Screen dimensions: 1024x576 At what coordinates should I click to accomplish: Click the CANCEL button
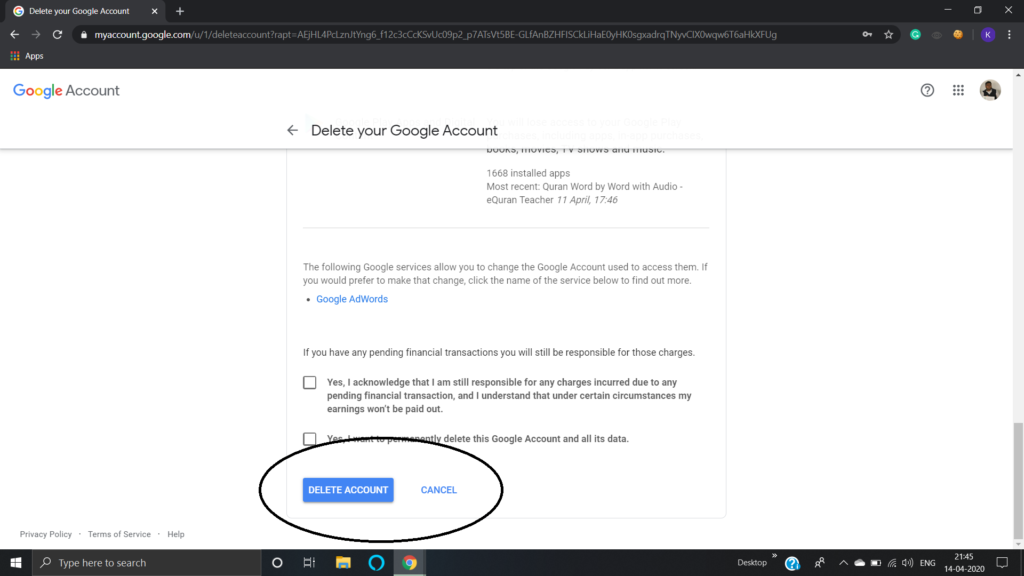point(439,490)
